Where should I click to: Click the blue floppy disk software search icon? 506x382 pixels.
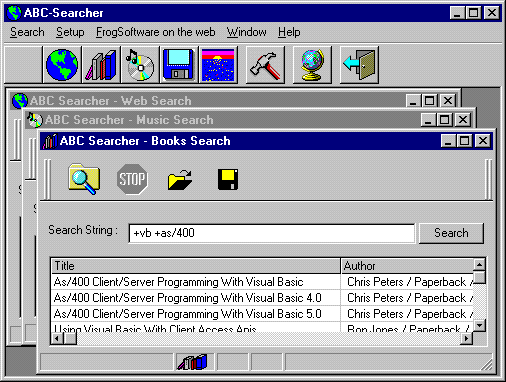coord(179,65)
